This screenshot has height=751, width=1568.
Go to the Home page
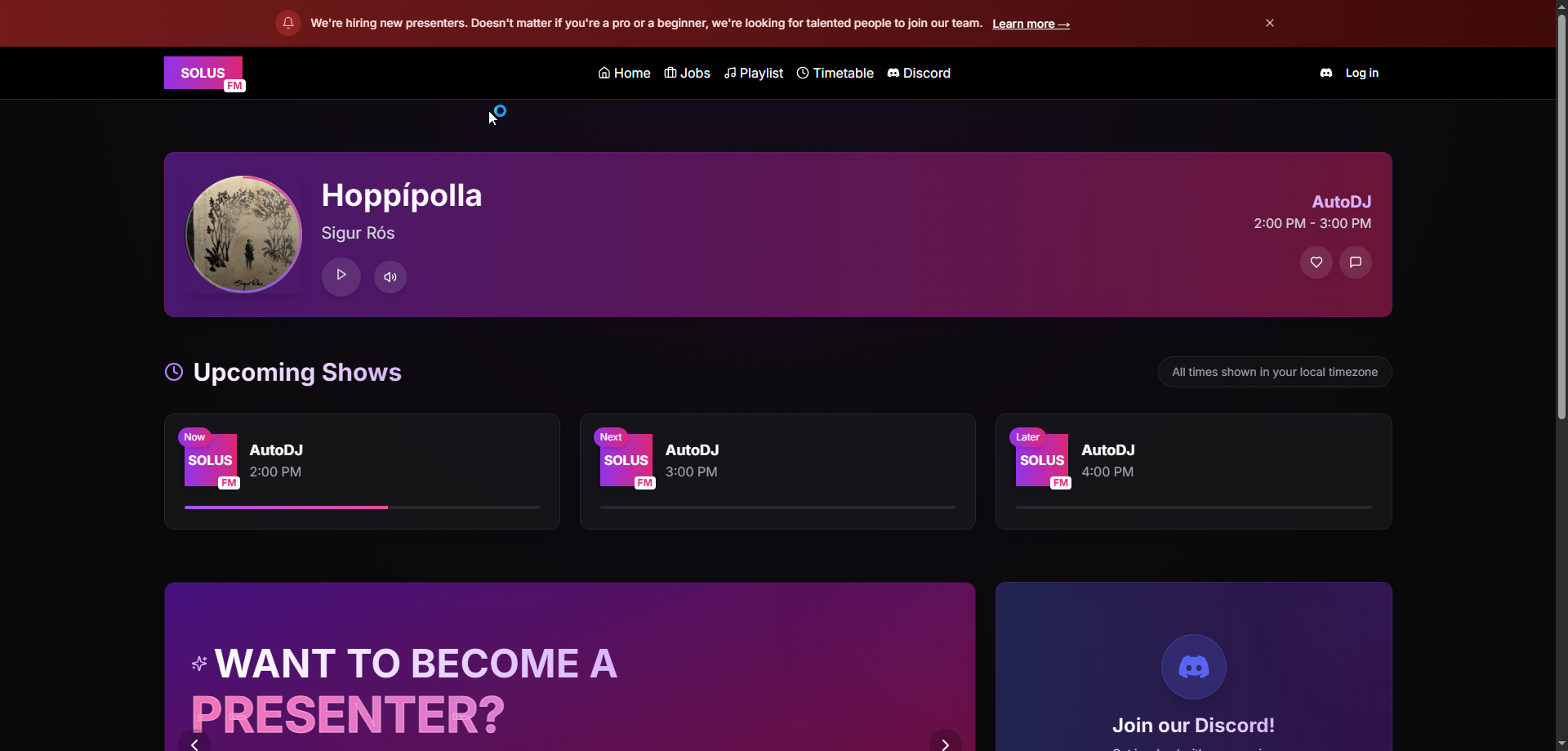click(624, 73)
